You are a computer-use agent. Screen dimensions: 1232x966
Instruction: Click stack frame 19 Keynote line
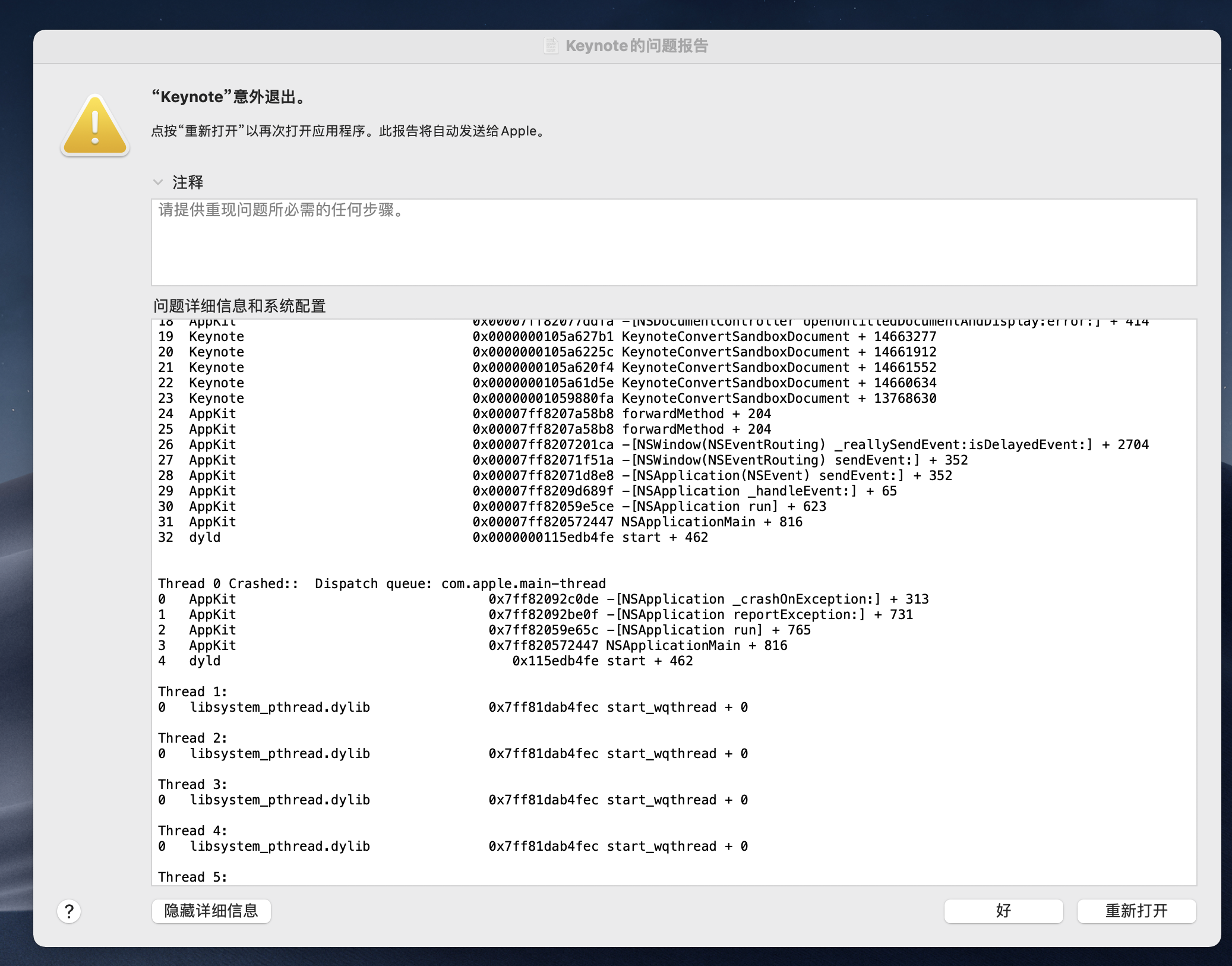click(x=546, y=336)
